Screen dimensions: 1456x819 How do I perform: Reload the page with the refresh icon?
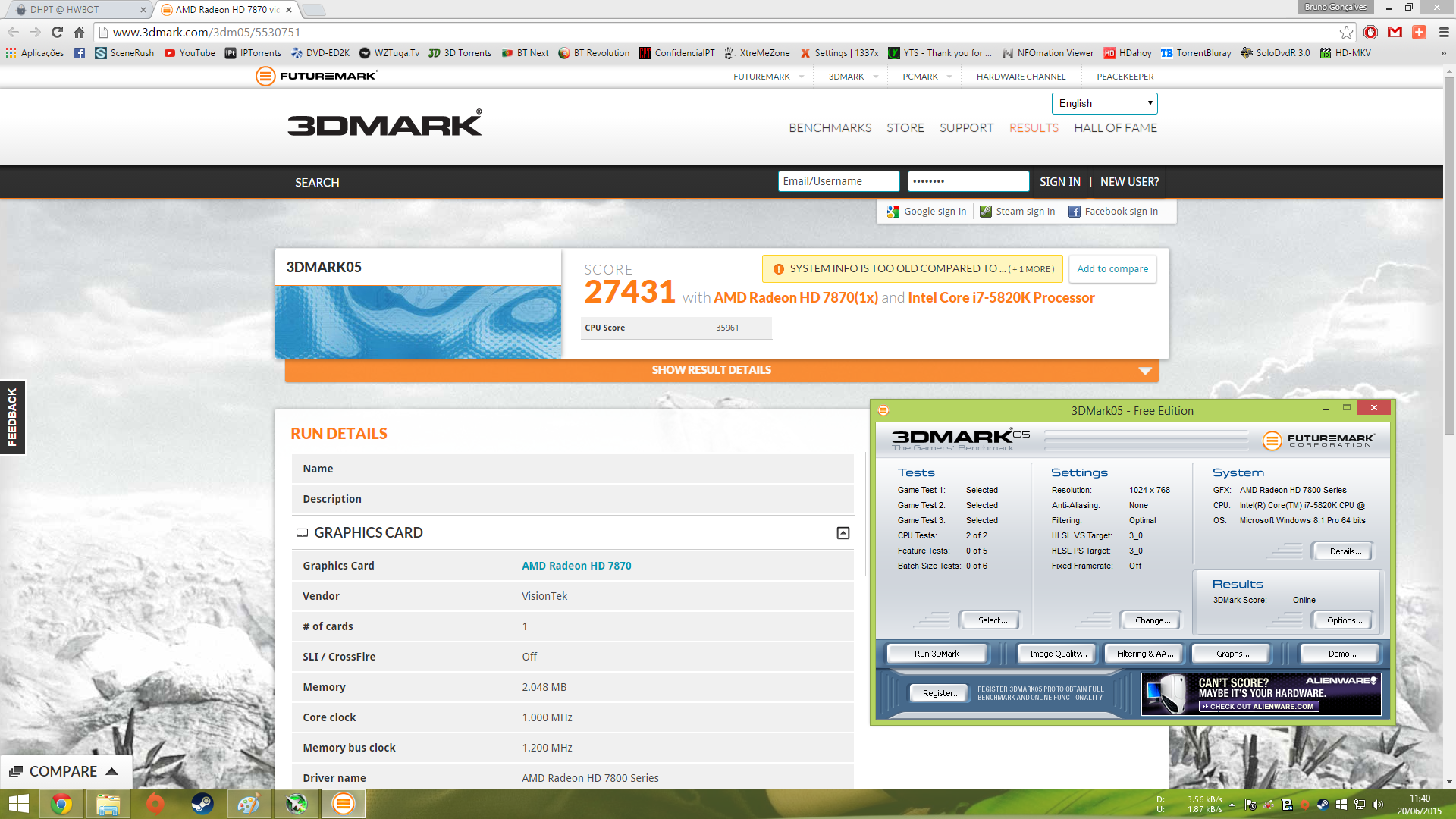point(57,32)
